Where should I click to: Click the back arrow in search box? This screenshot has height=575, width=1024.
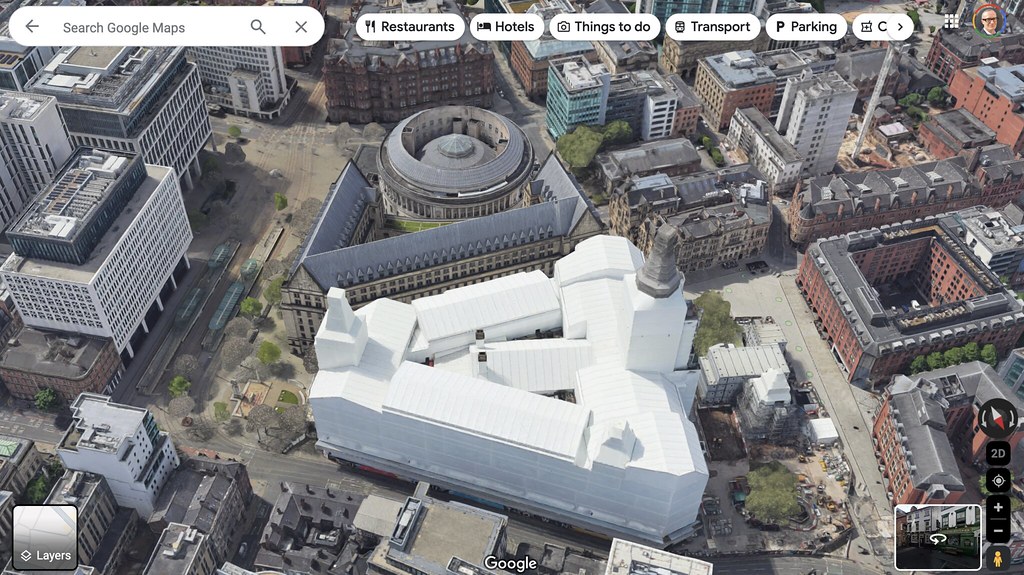[32, 27]
